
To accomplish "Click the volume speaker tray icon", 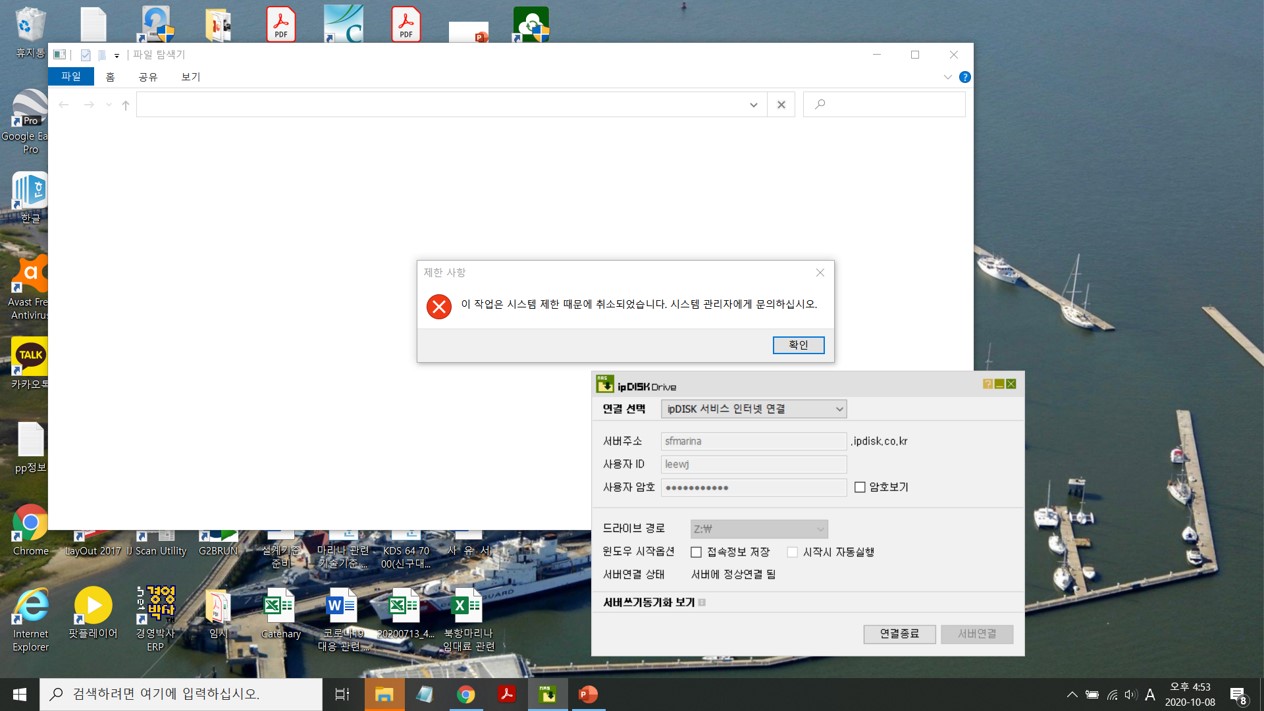I will (1131, 694).
